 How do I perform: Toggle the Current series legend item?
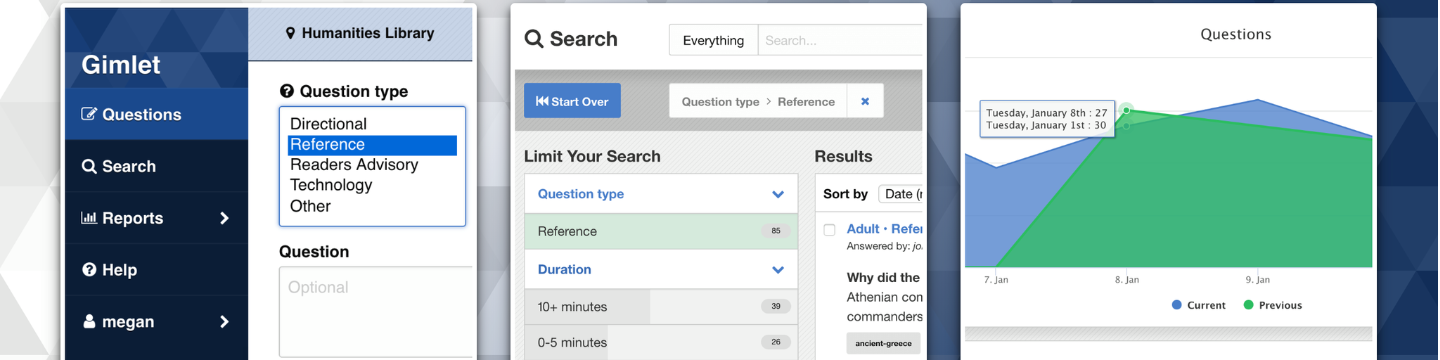1198,305
